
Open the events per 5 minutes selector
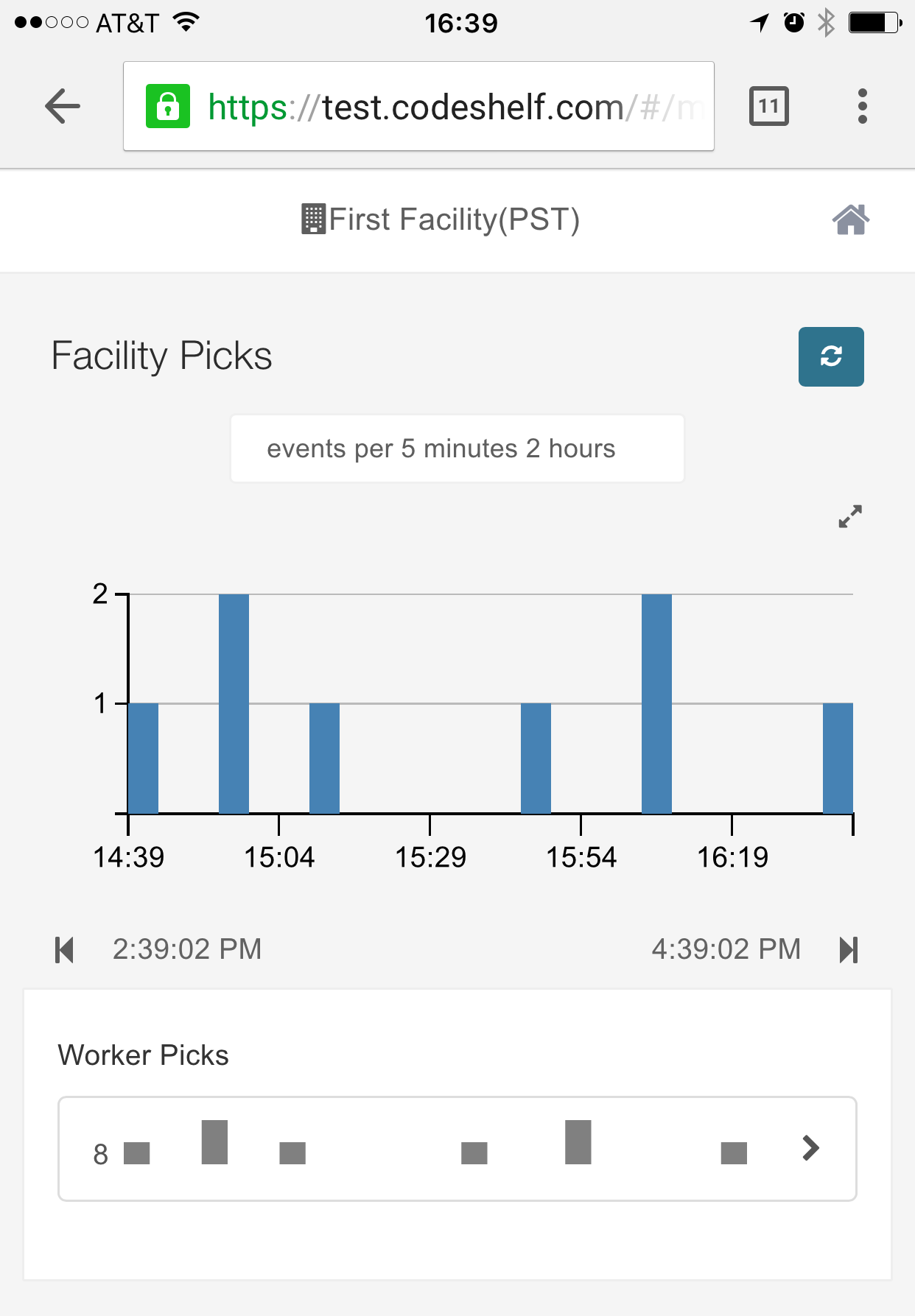457,448
